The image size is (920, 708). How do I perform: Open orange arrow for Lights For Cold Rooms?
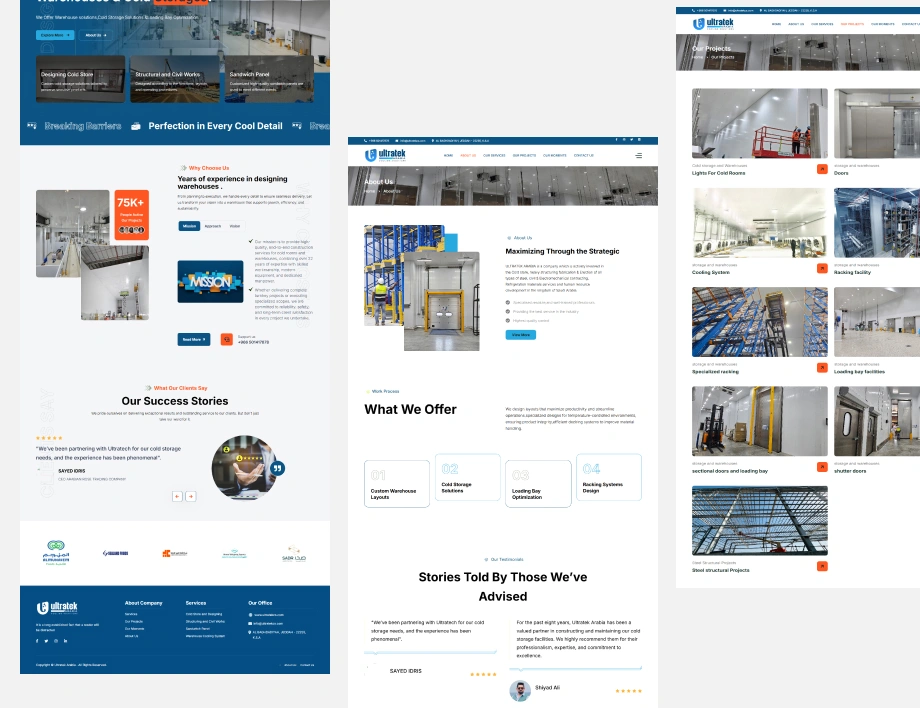point(822,169)
